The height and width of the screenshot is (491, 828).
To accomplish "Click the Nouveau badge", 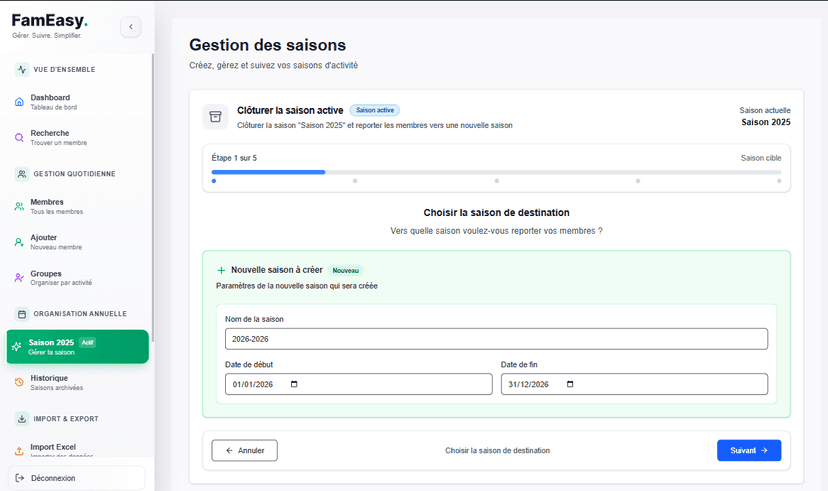I will [x=345, y=270].
